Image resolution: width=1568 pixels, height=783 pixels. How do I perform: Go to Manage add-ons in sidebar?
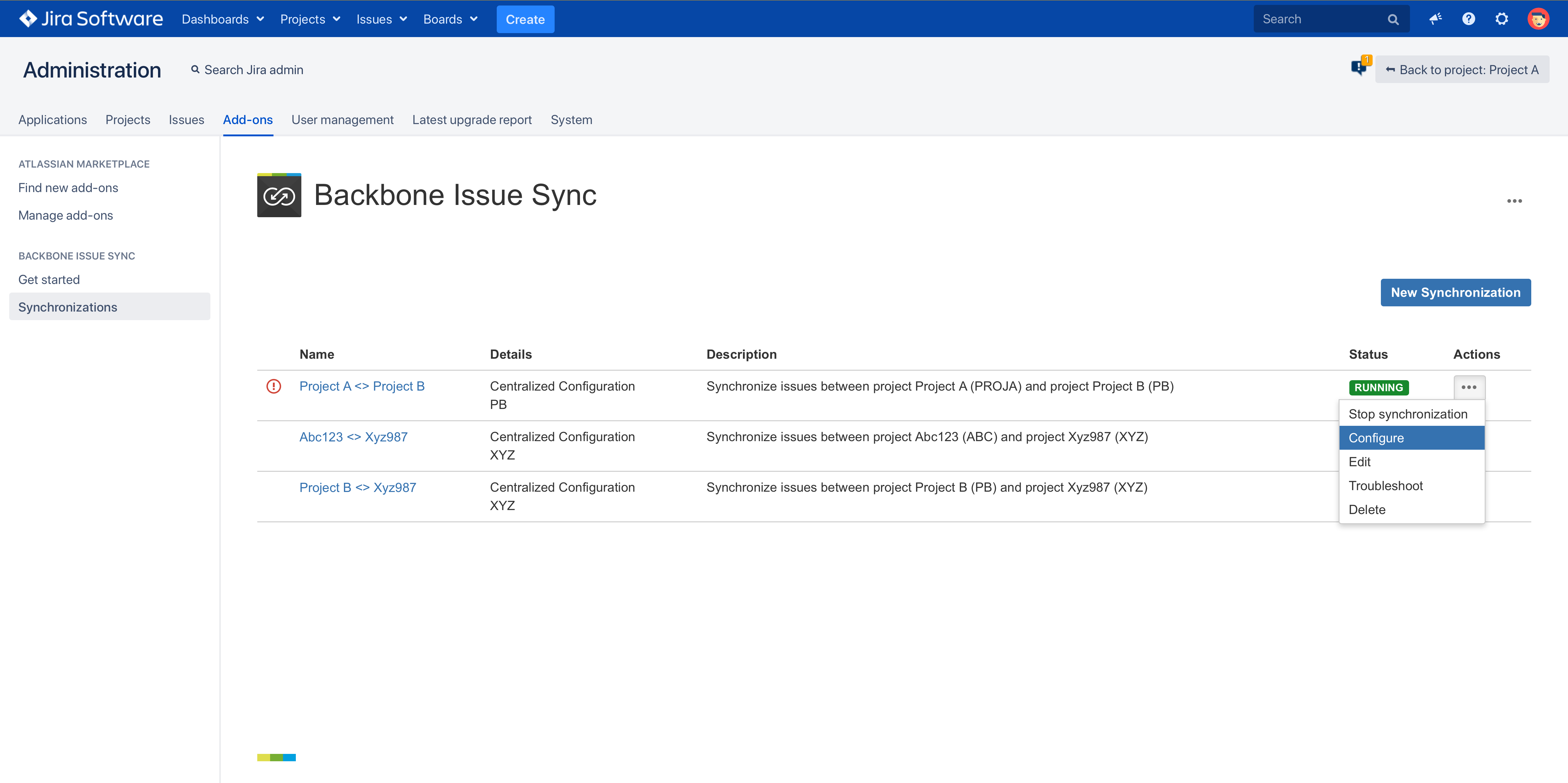(66, 216)
